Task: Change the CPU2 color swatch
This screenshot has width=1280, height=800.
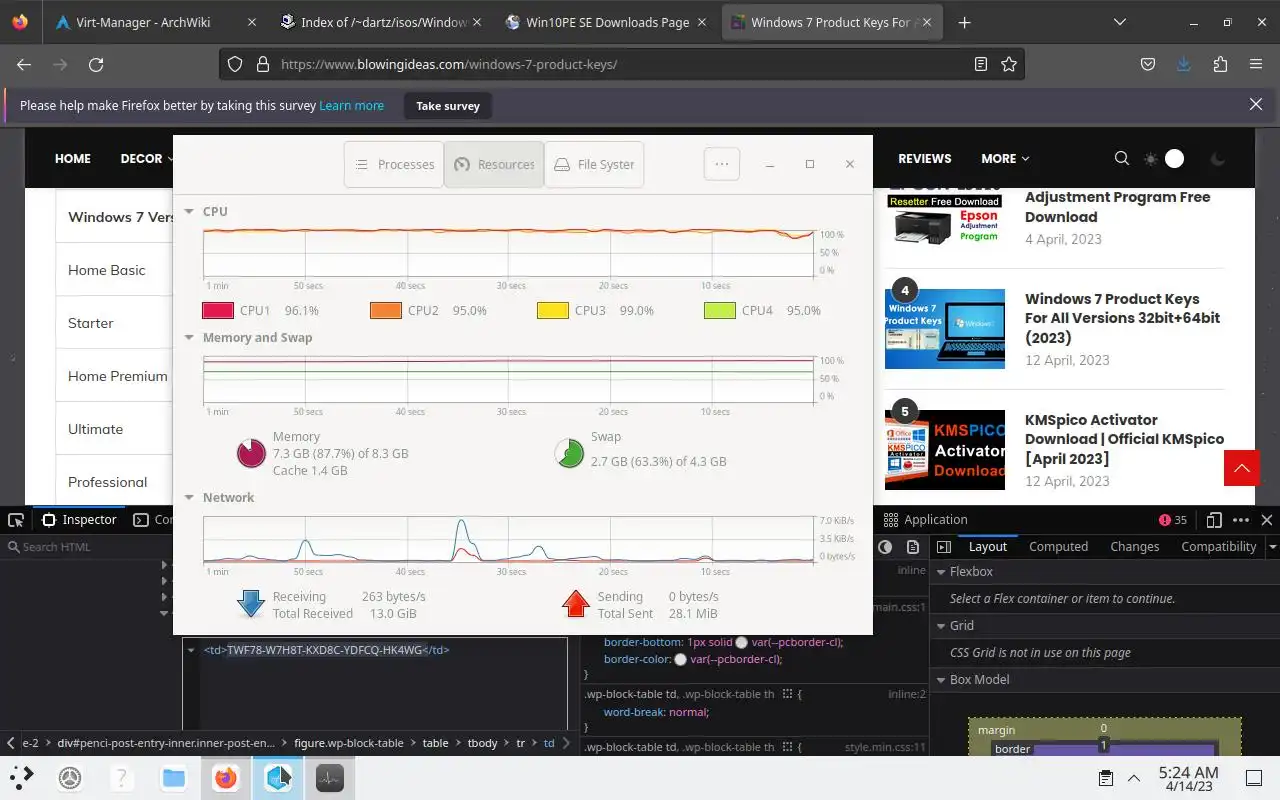Action: [x=385, y=311]
